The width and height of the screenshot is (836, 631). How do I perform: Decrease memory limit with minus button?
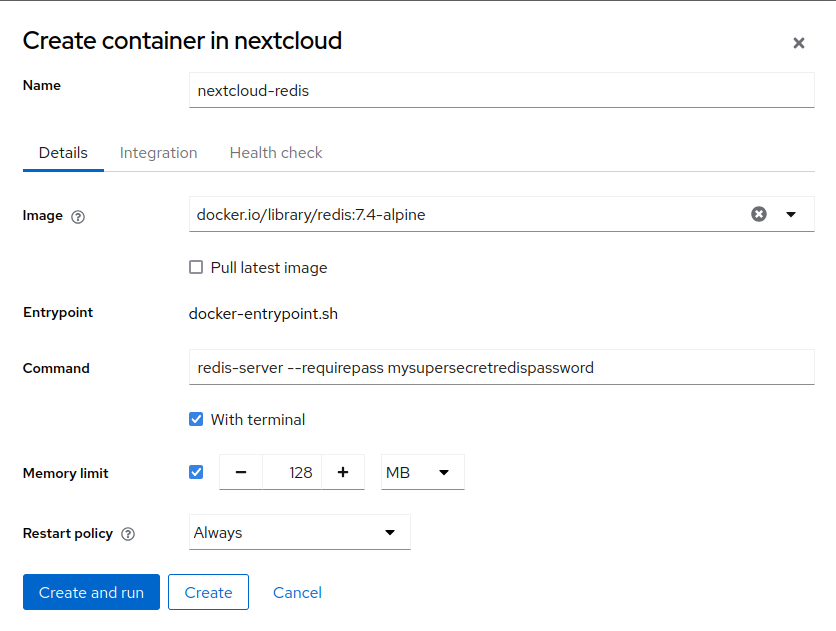click(x=241, y=473)
